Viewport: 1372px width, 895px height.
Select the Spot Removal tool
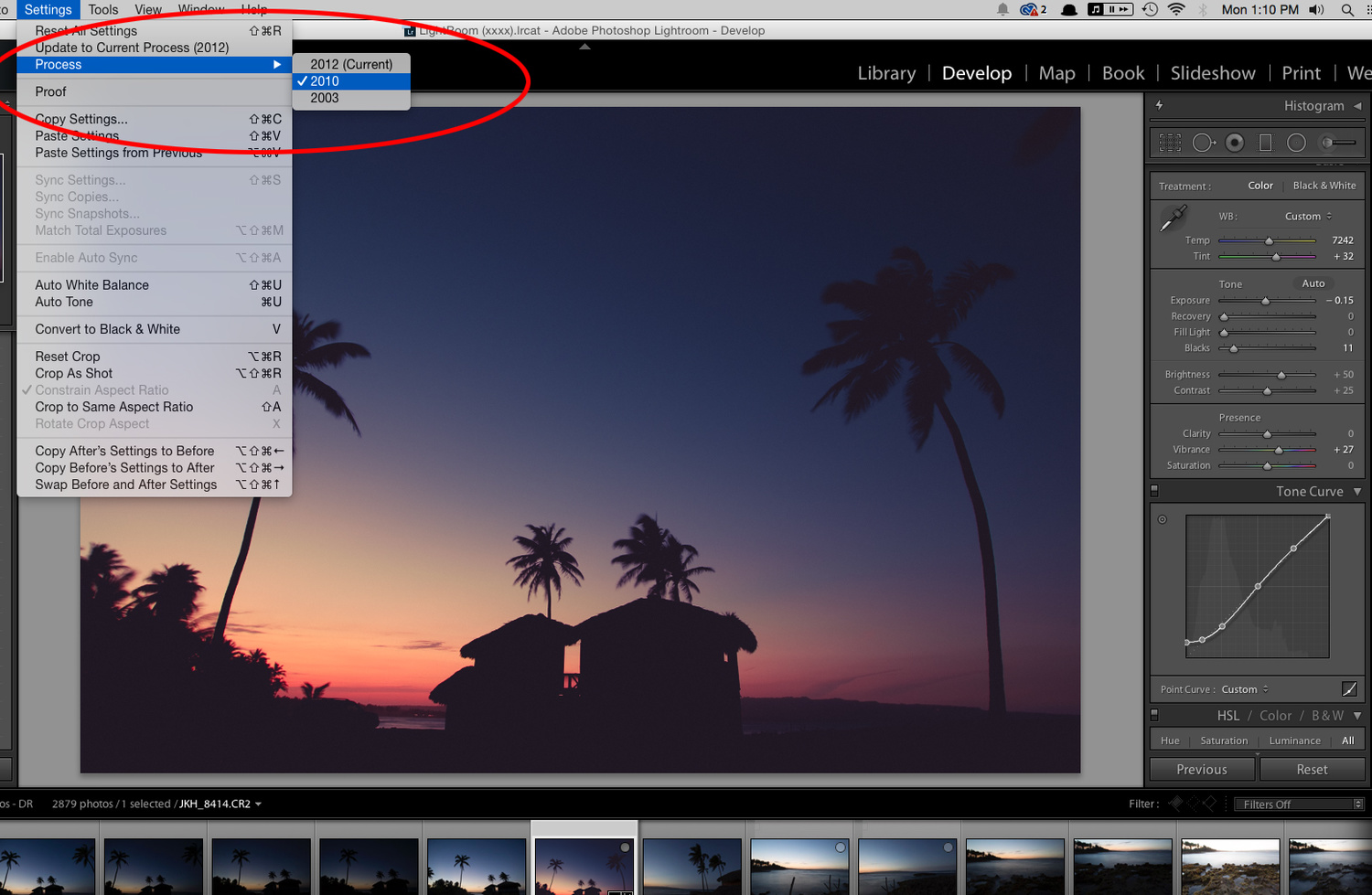1203,142
